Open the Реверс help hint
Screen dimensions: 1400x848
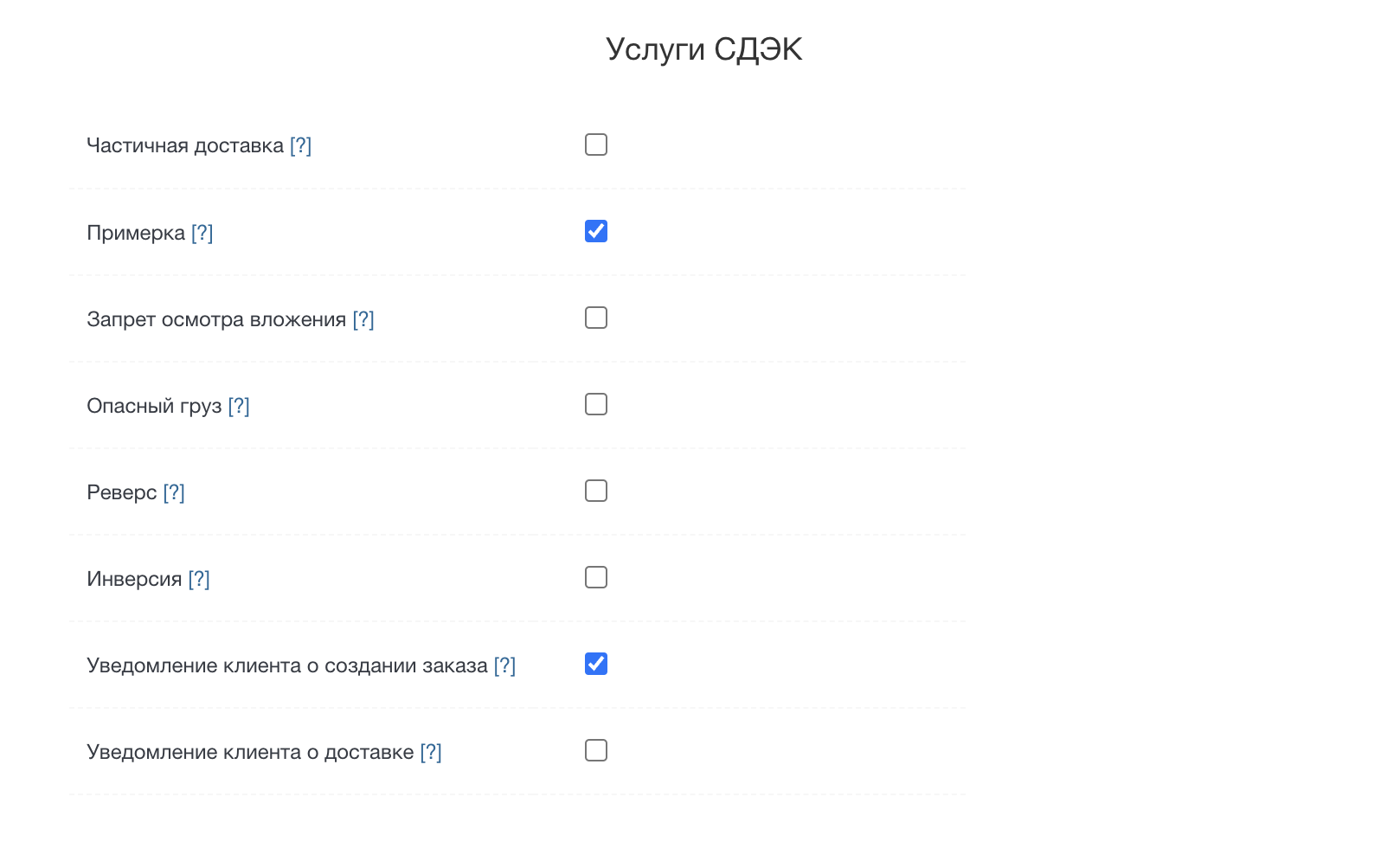[175, 491]
